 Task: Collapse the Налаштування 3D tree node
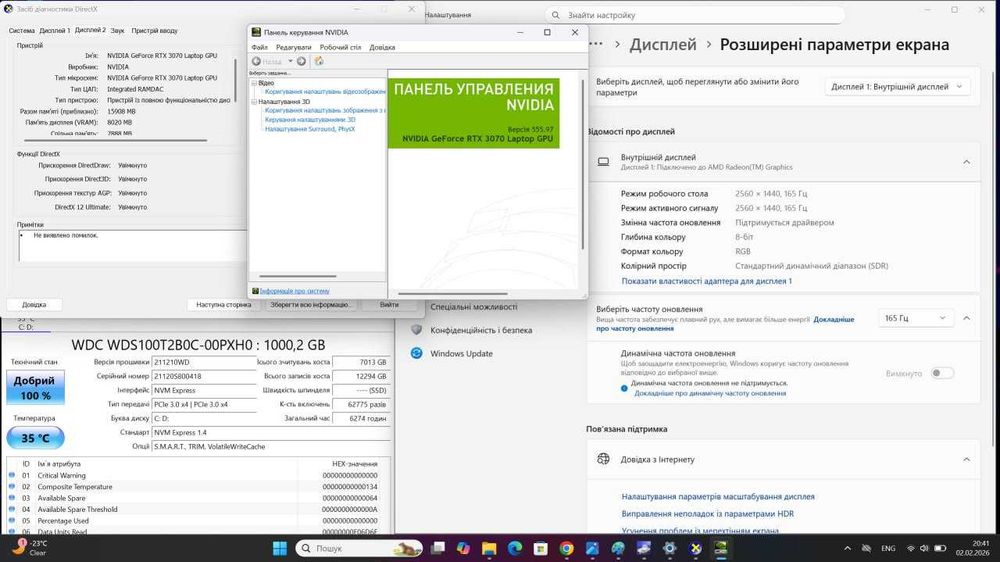click(254, 101)
